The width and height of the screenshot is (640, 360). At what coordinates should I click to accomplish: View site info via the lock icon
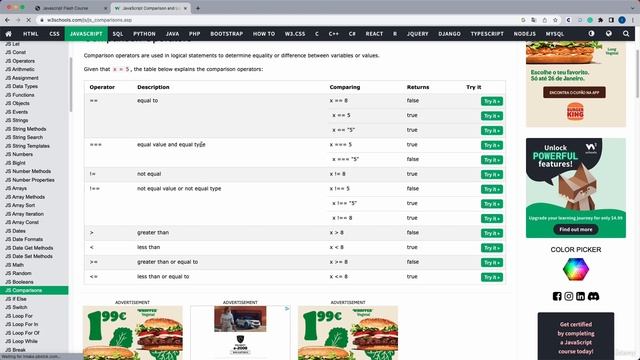click(42, 20)
